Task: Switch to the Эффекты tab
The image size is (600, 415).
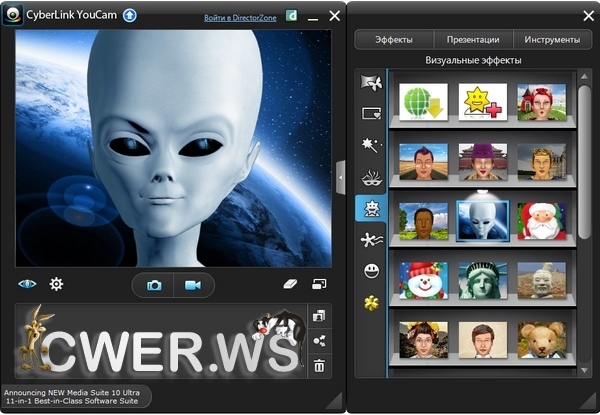Action: (394, 40)
